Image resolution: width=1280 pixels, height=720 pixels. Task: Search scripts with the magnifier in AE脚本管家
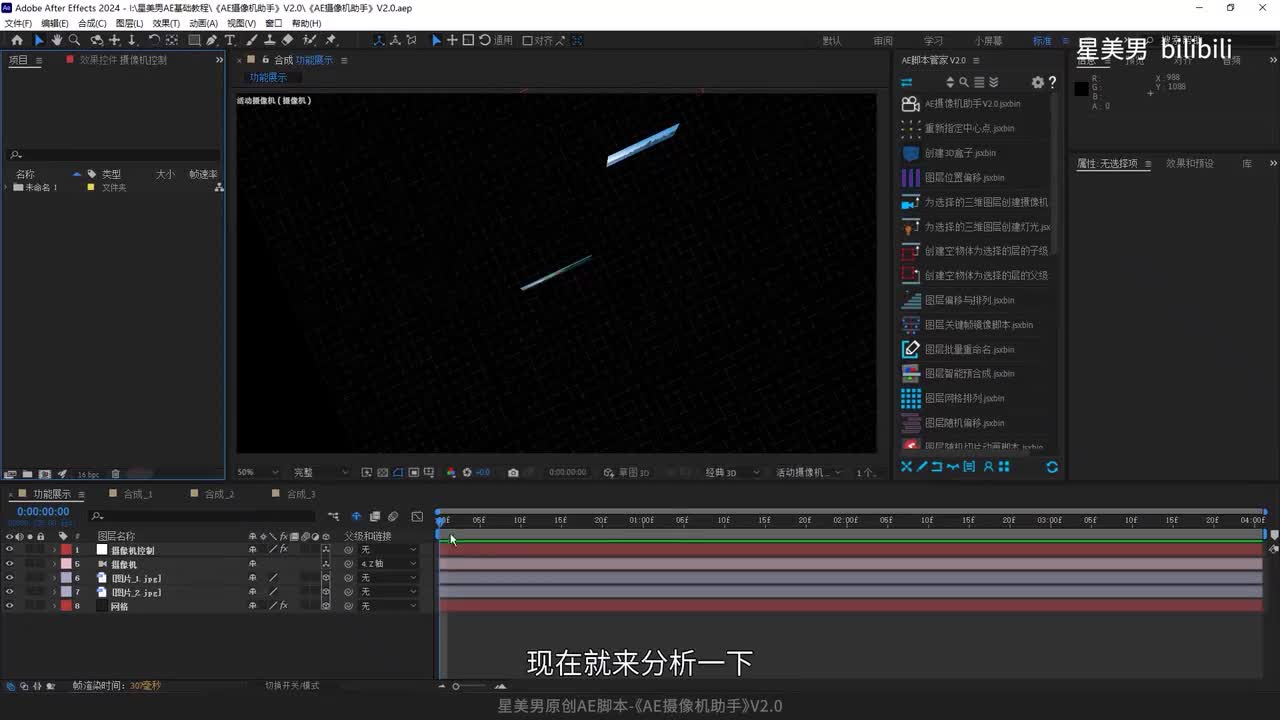(x=964, y=82)
